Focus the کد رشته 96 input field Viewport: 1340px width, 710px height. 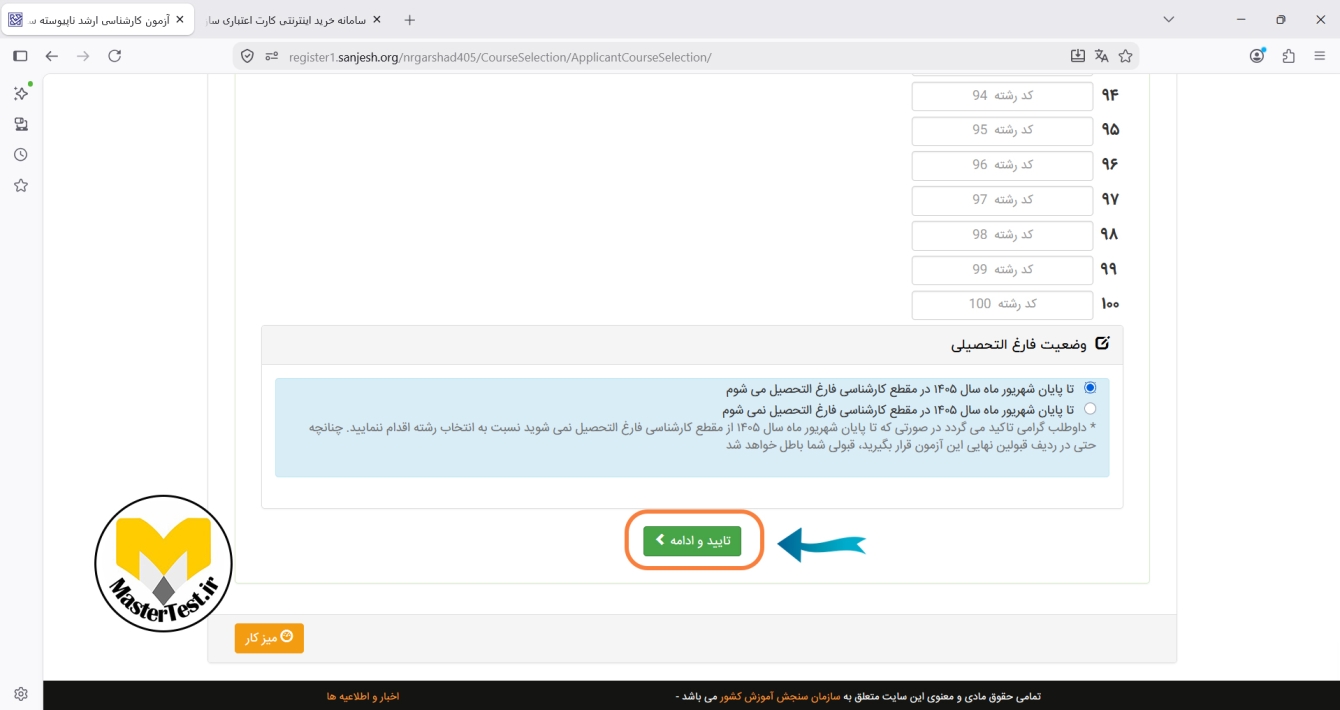[x=1002, y=166]
